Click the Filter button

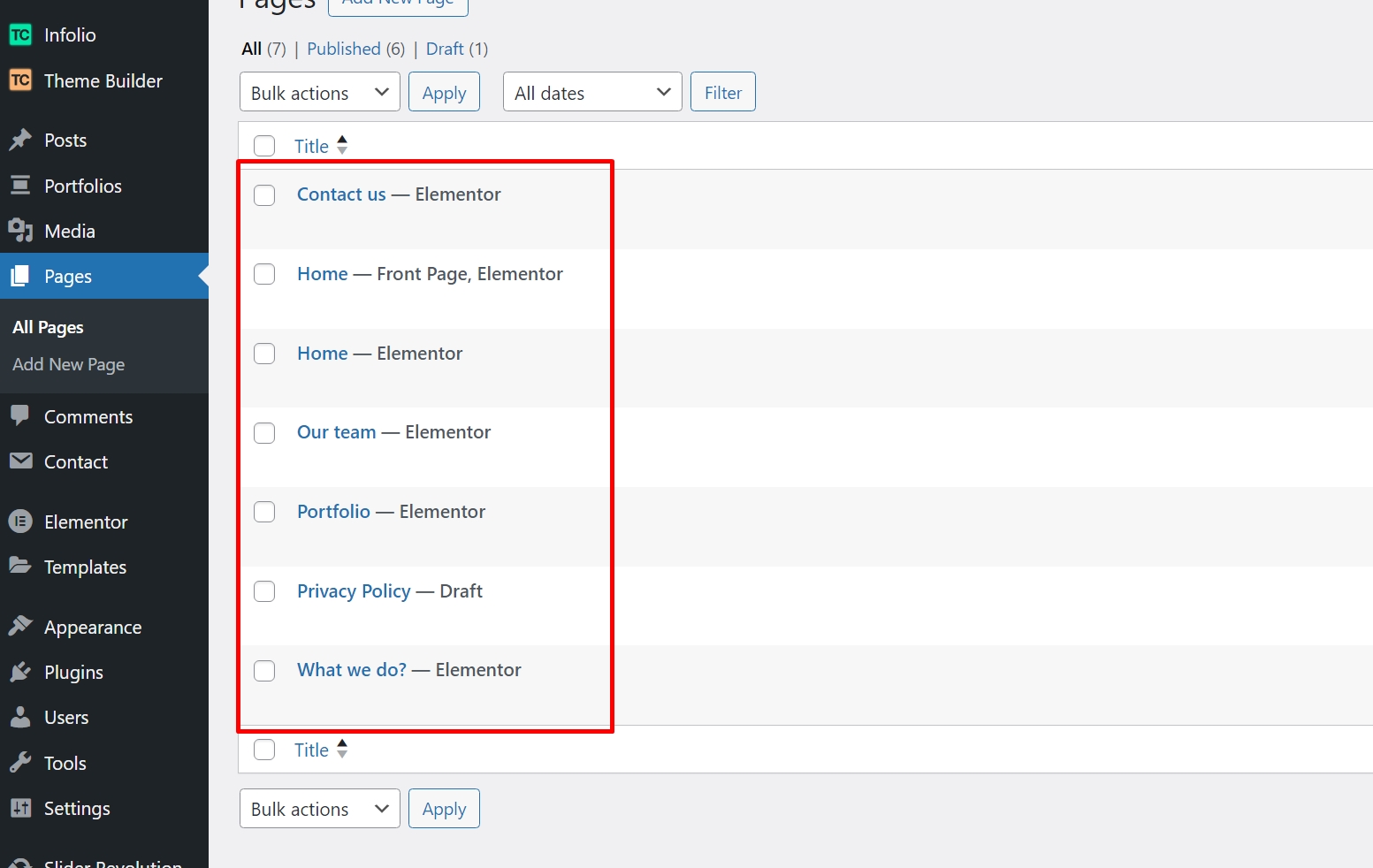pos(723,92)
